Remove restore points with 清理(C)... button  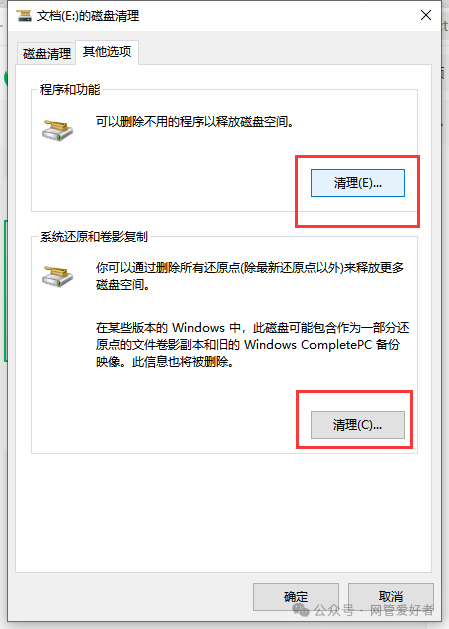(x=358, y=425)
